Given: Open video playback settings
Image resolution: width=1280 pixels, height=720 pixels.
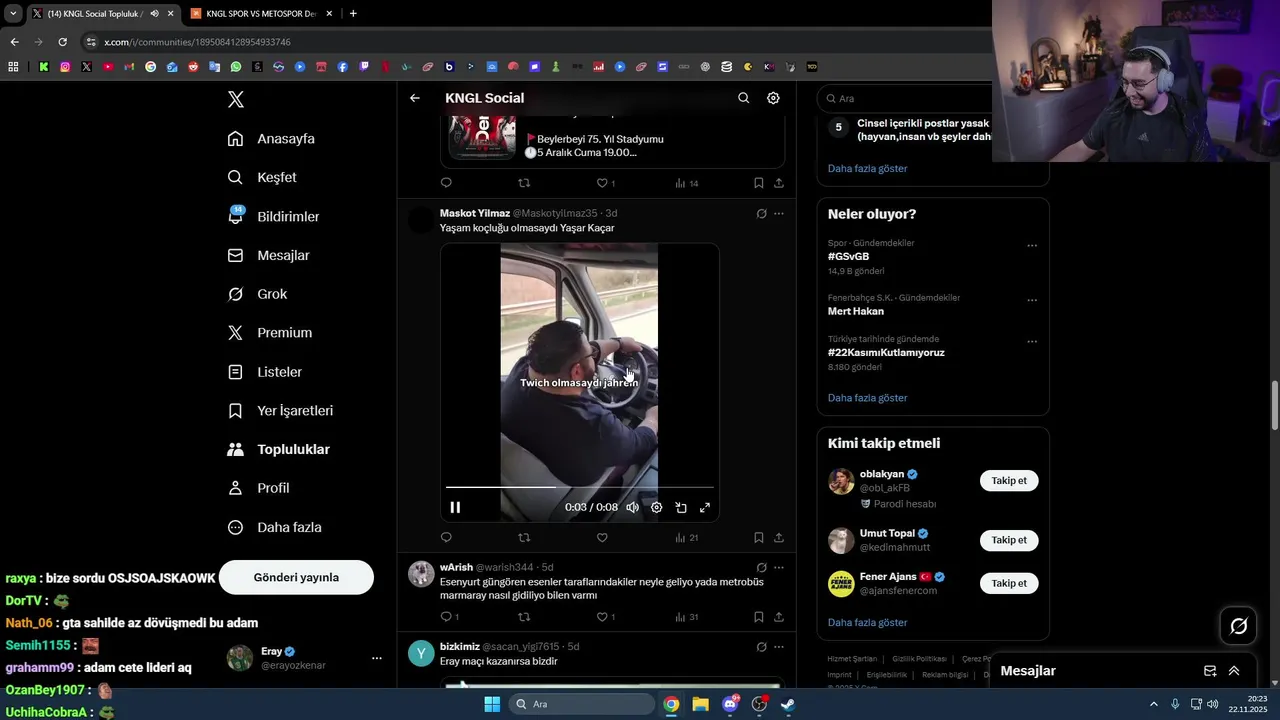Looking at the screenshot, I should pos(656,507).
